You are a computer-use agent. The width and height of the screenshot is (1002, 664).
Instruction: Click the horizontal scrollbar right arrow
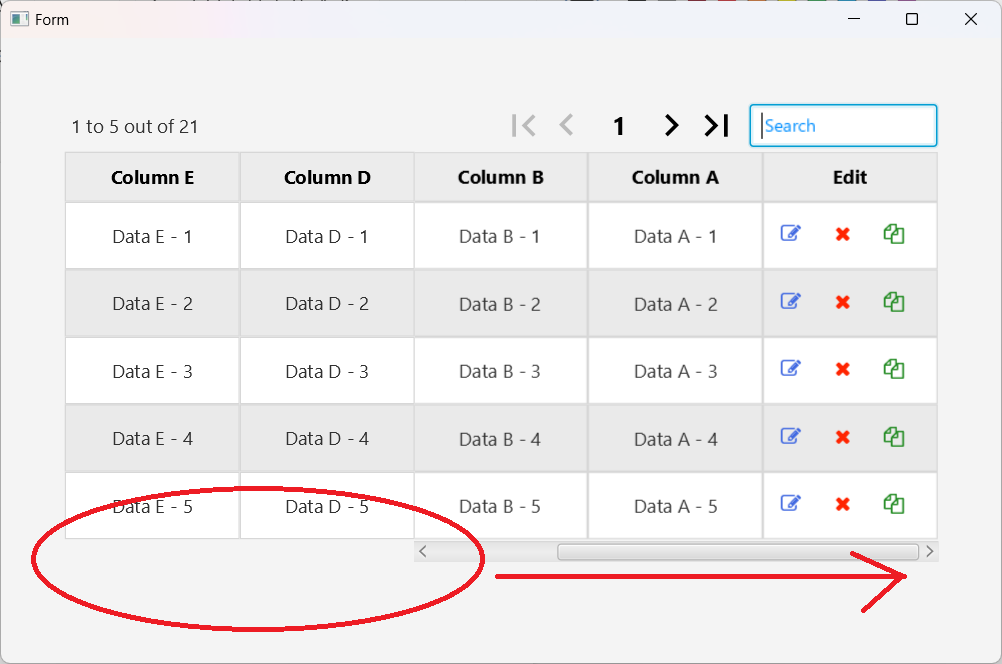[930, 551]
